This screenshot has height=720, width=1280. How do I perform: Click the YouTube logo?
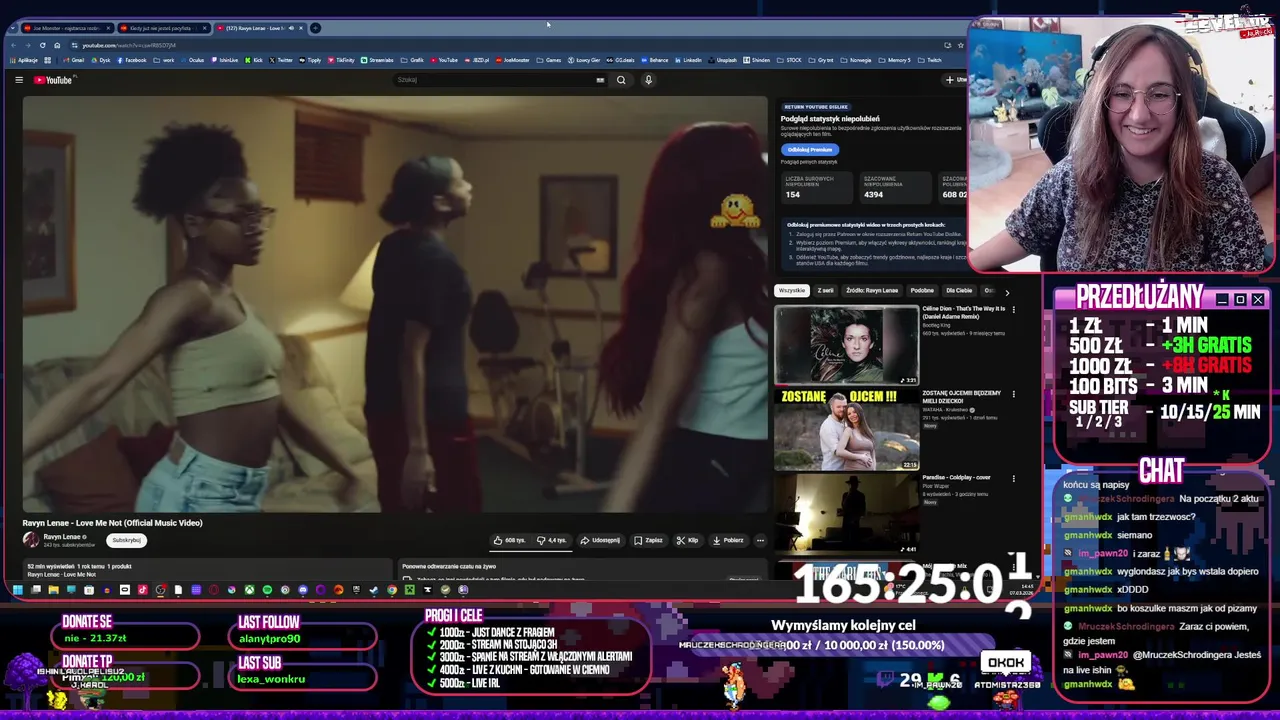53,80
